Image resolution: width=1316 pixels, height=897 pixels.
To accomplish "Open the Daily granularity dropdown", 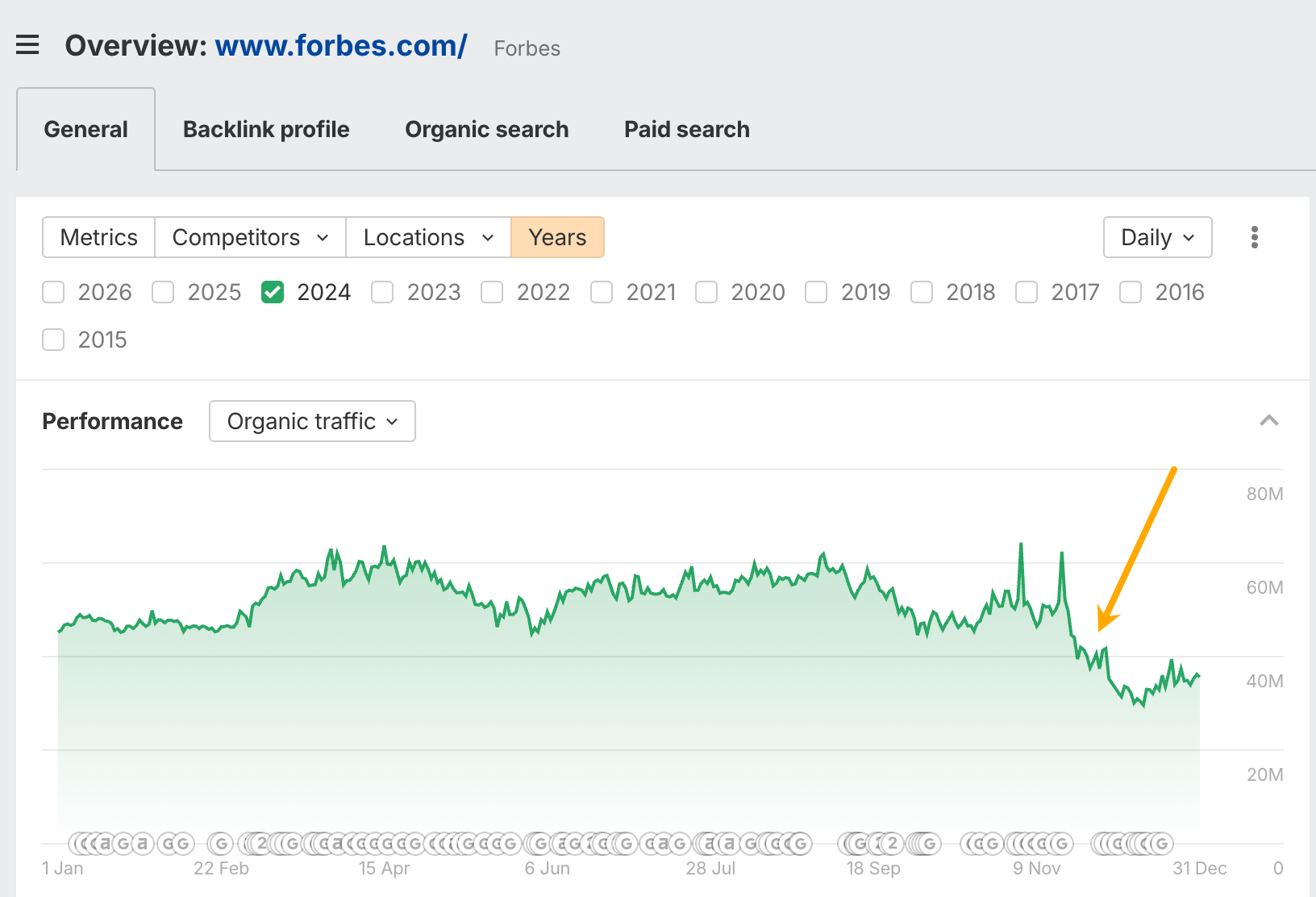I will [x=1157, y=237].
